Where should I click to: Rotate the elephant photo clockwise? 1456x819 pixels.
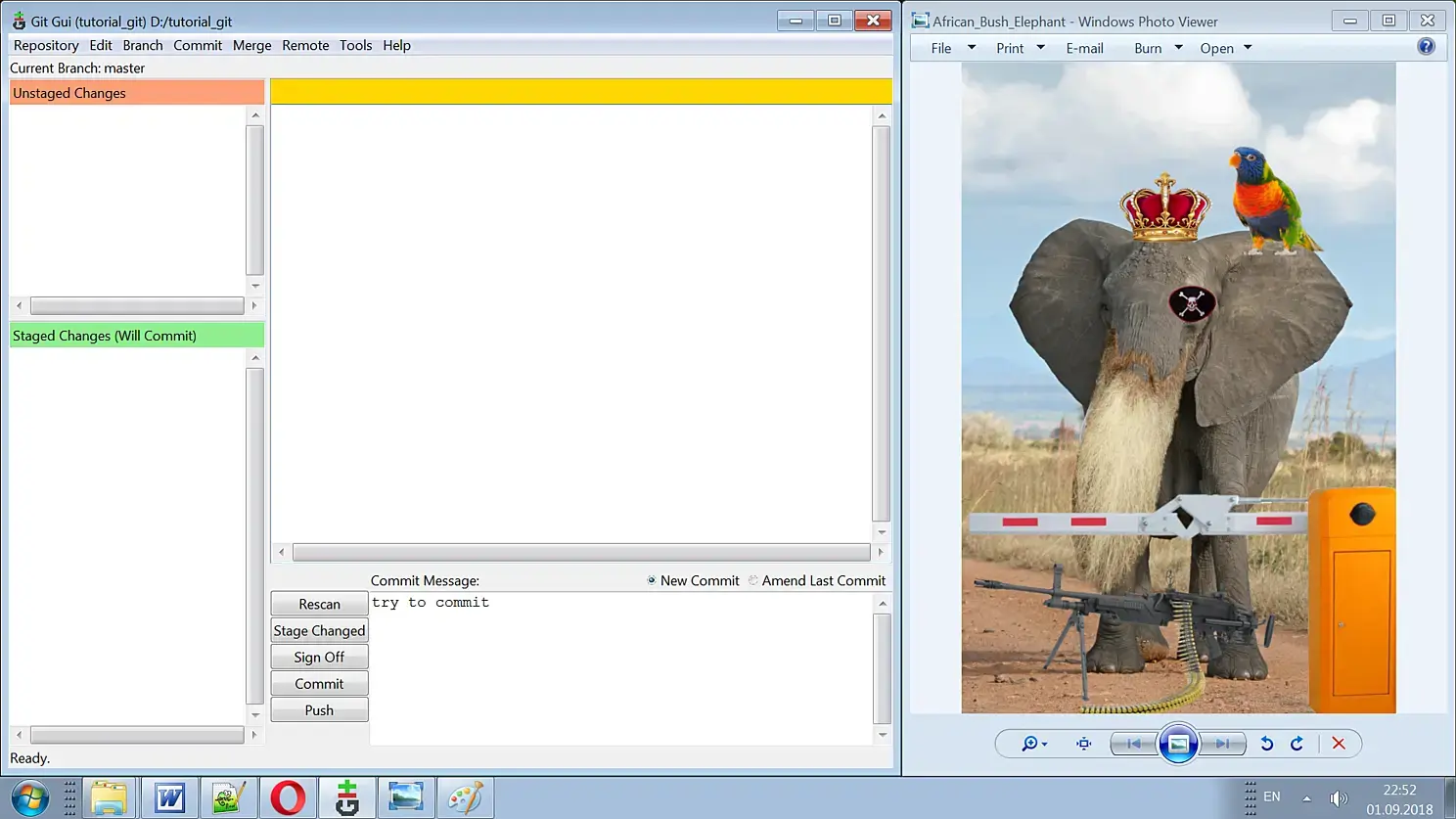coord(1297,744)
